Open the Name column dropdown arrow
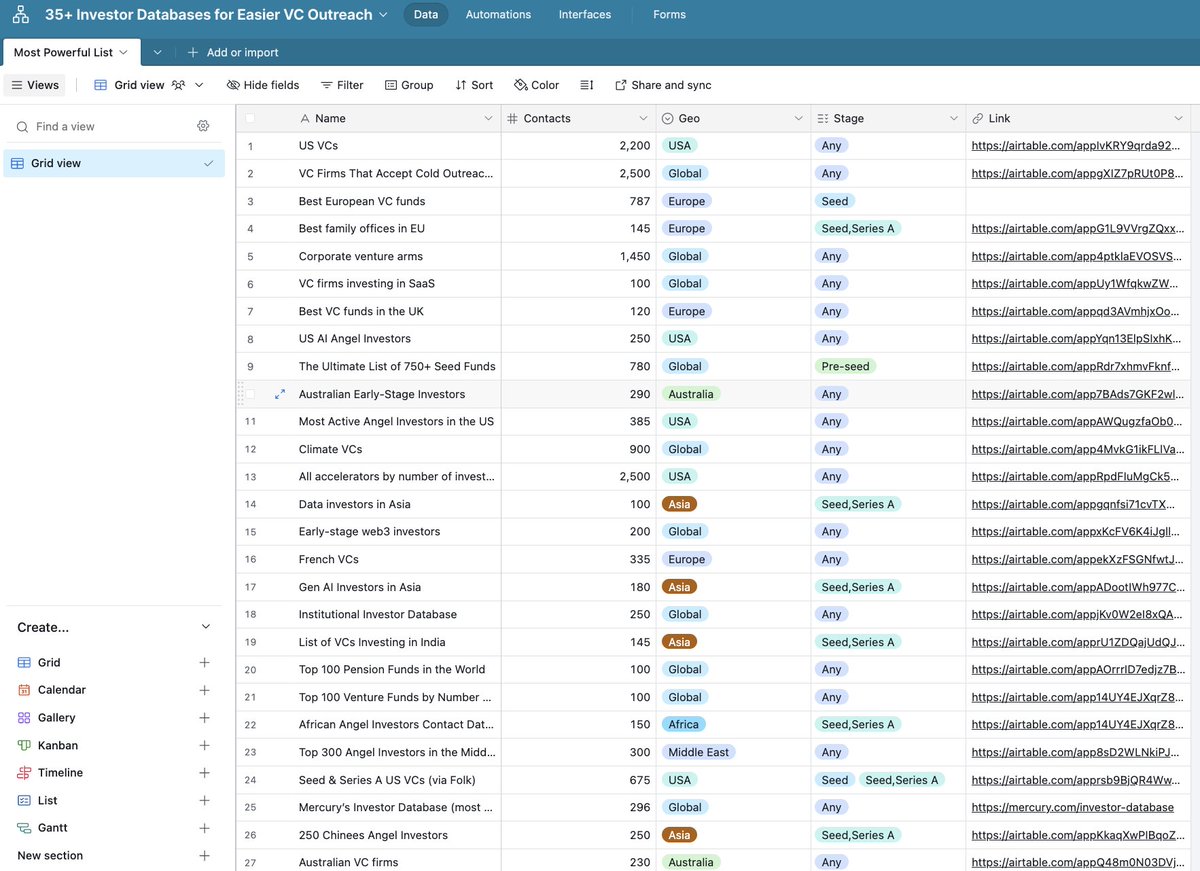The height and width of the screenshot is (871, 1200). (x=488, y=118)
